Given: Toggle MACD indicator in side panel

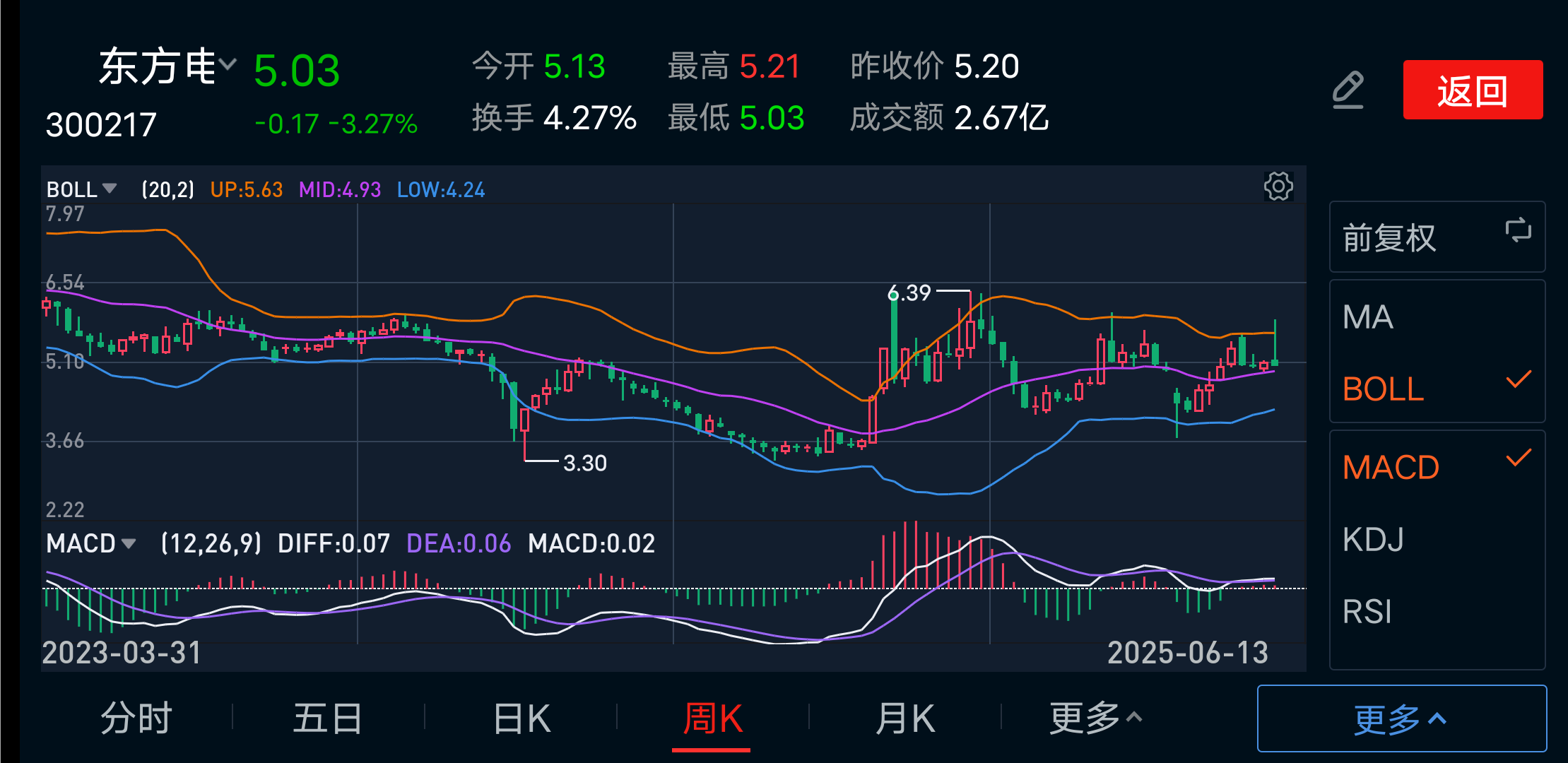Looking at the screenshot, I should [1437, 467].
